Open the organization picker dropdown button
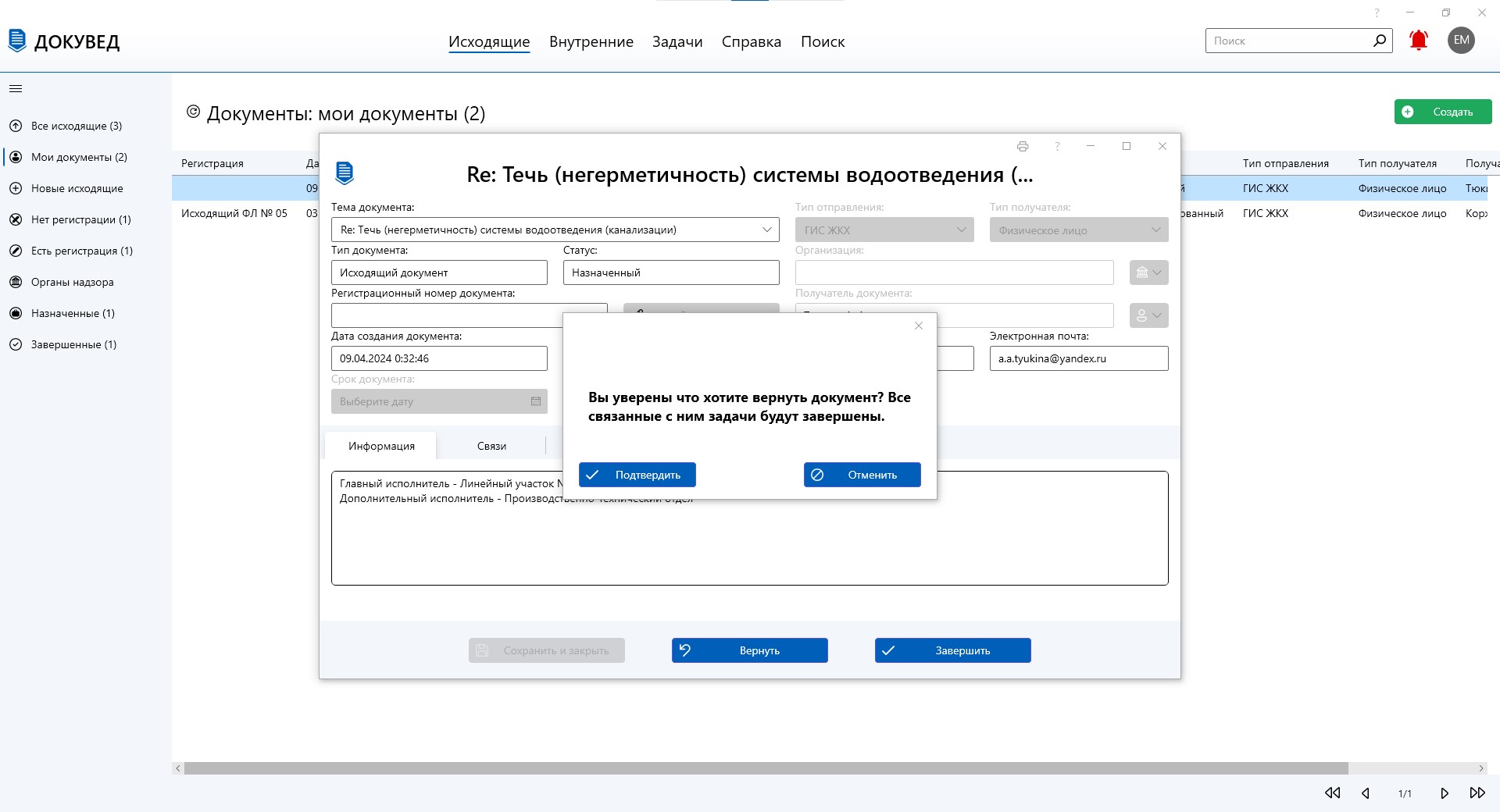Image resolution: width=1500 pixels, height=812 pixels. click(x=1148, y=272)
